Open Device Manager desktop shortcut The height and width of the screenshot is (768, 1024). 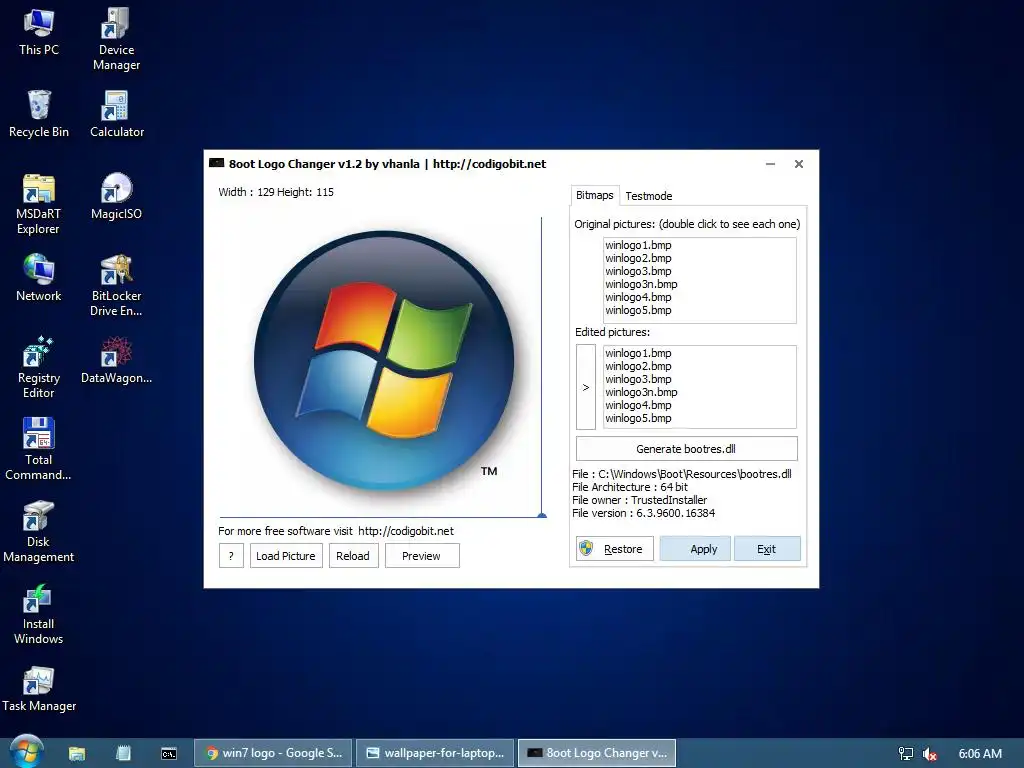[x=116, y=39]
